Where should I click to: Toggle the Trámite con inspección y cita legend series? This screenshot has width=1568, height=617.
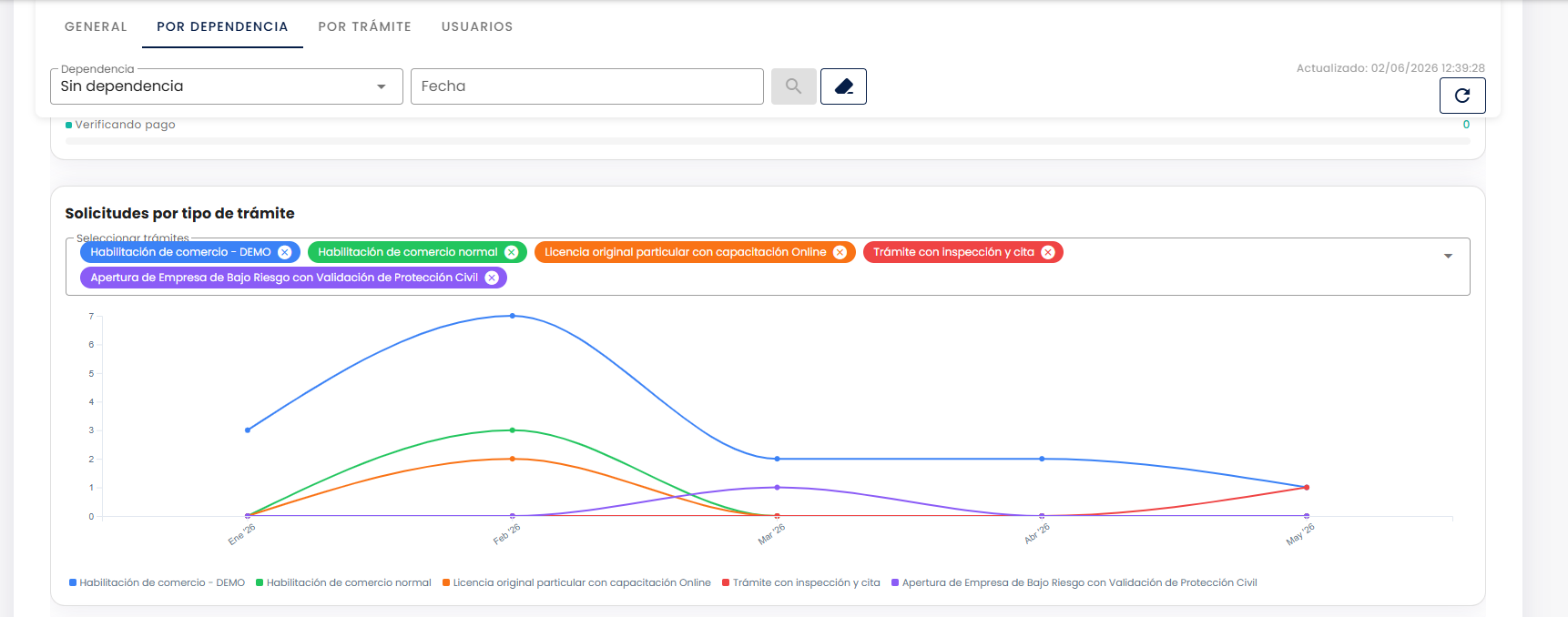pos(801,582)
